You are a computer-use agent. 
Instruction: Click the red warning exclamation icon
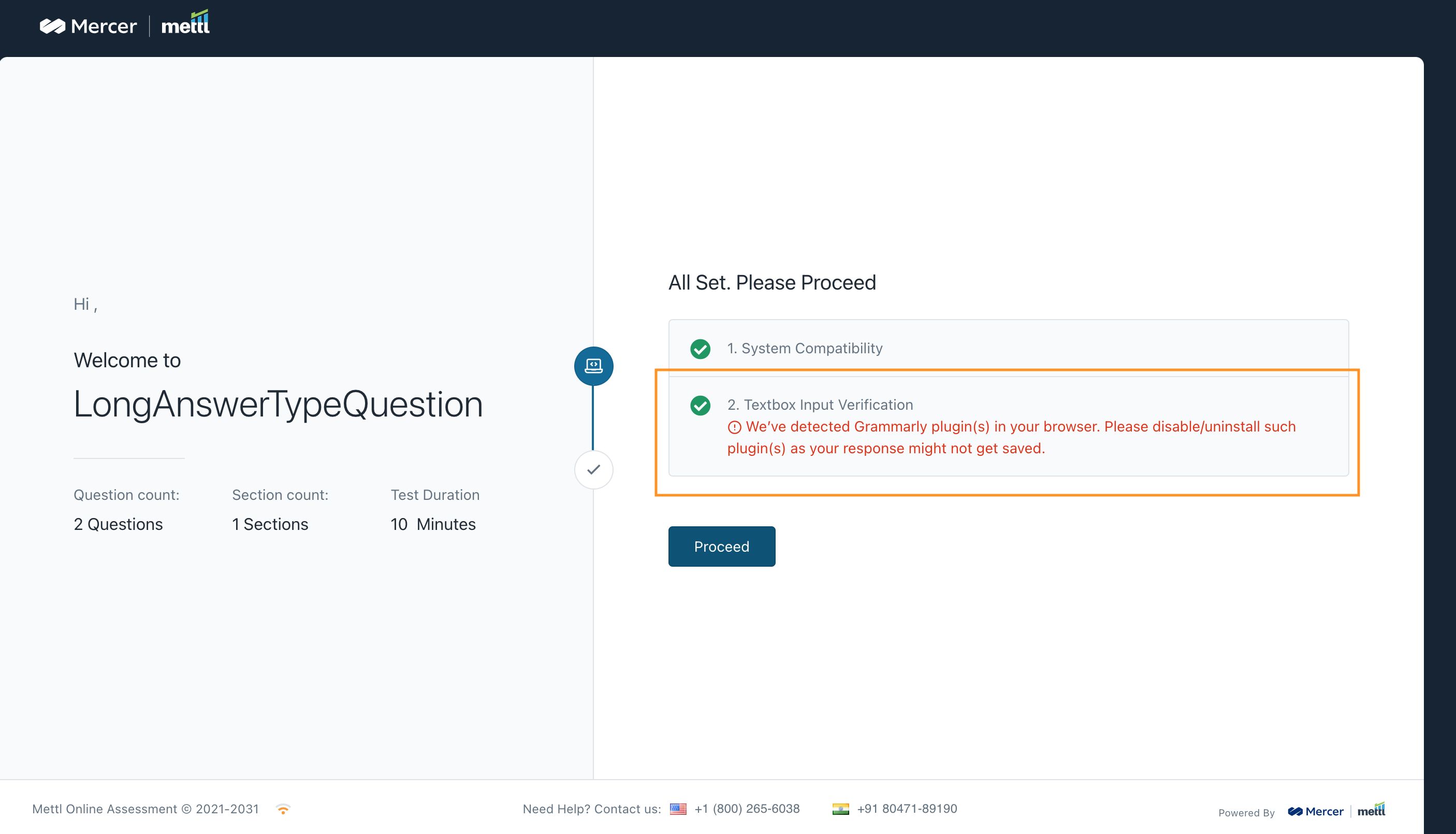coord(734,427)
